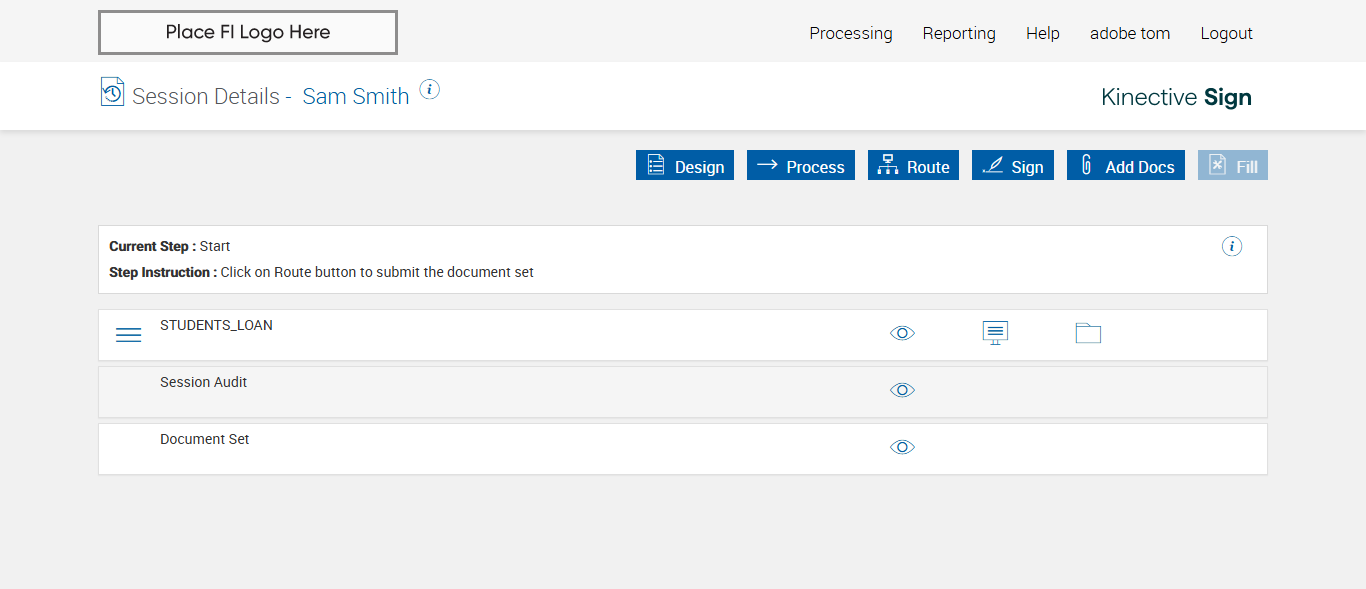Click the Logout link

coord(1226,33)
